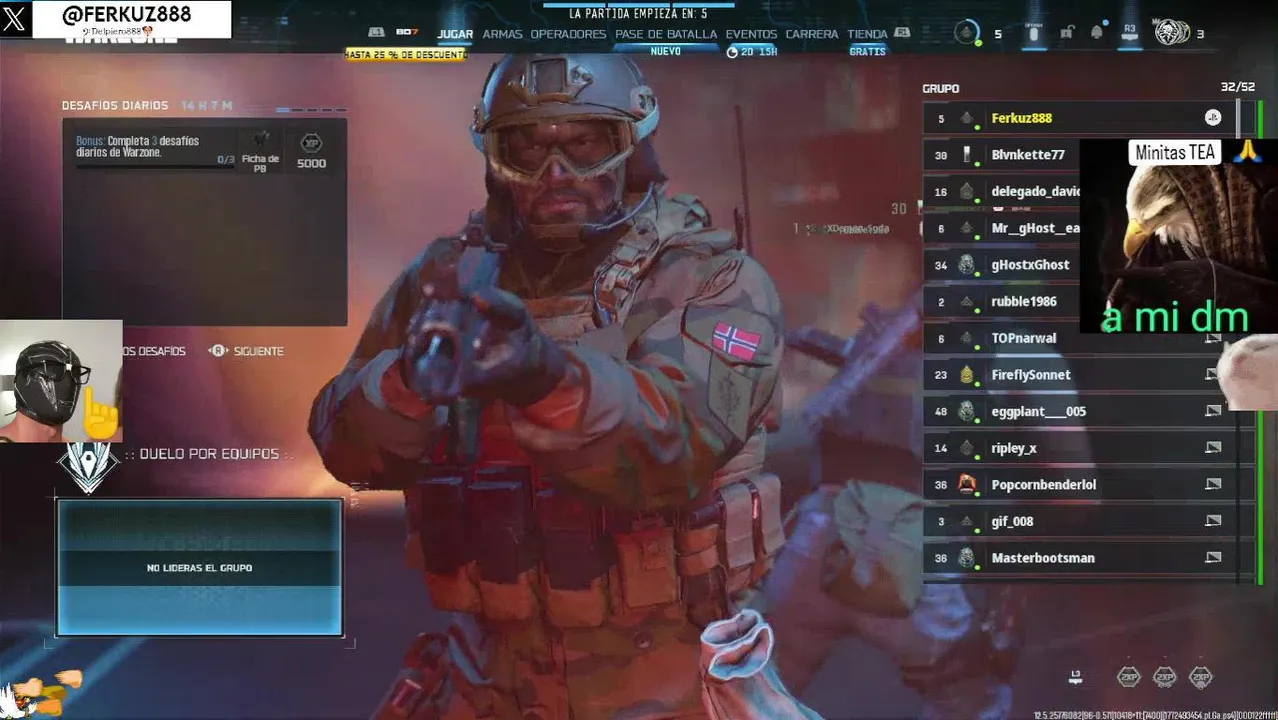Click the 2D 15H event timer

coord(752,51)
